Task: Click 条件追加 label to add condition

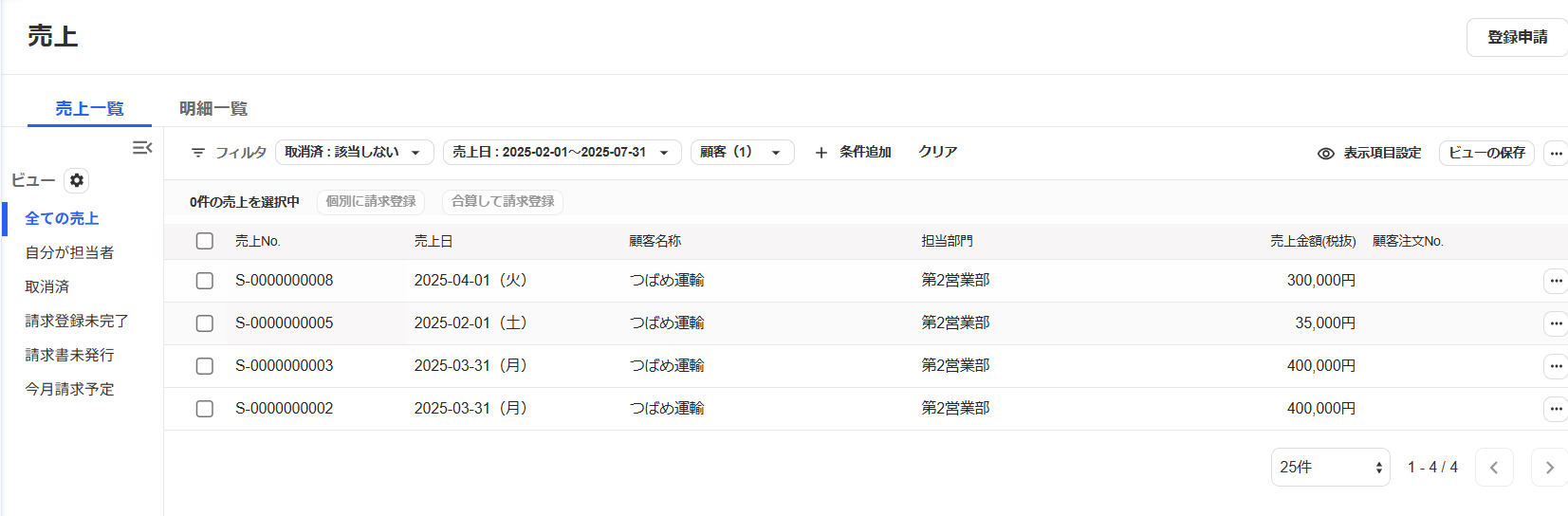Action: click(865, 152)
